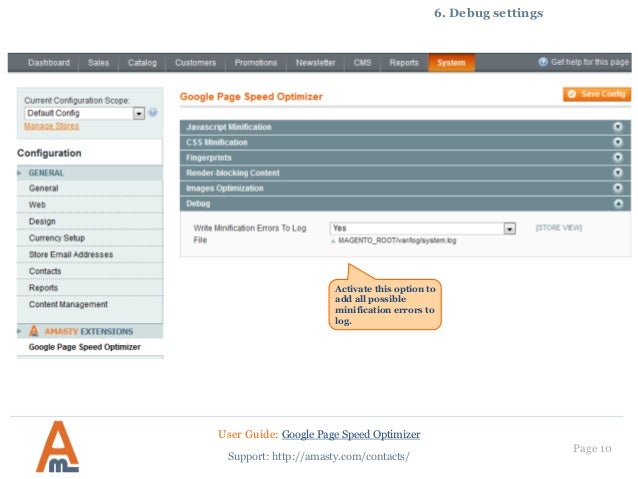638x479 pixels.
Task: Click the help icon beside Get help for this page
Action: 543,62
